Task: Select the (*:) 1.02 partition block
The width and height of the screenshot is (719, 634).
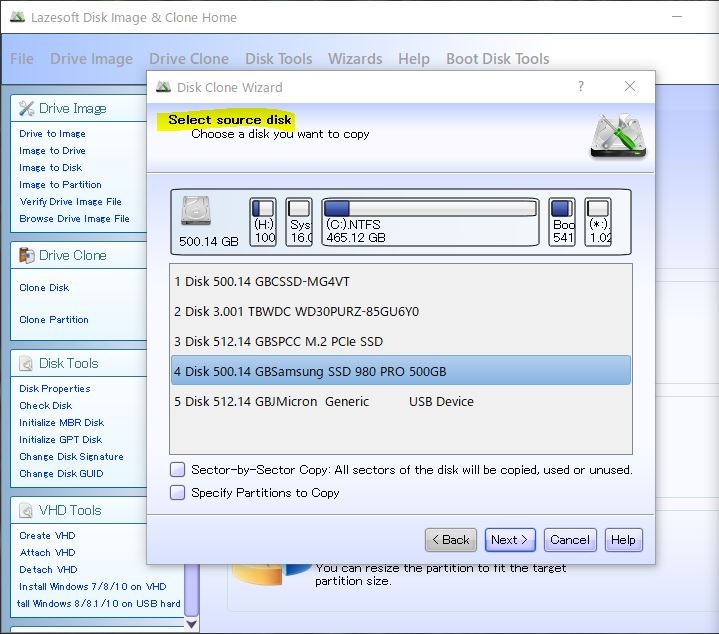Action: click(598, 222)
